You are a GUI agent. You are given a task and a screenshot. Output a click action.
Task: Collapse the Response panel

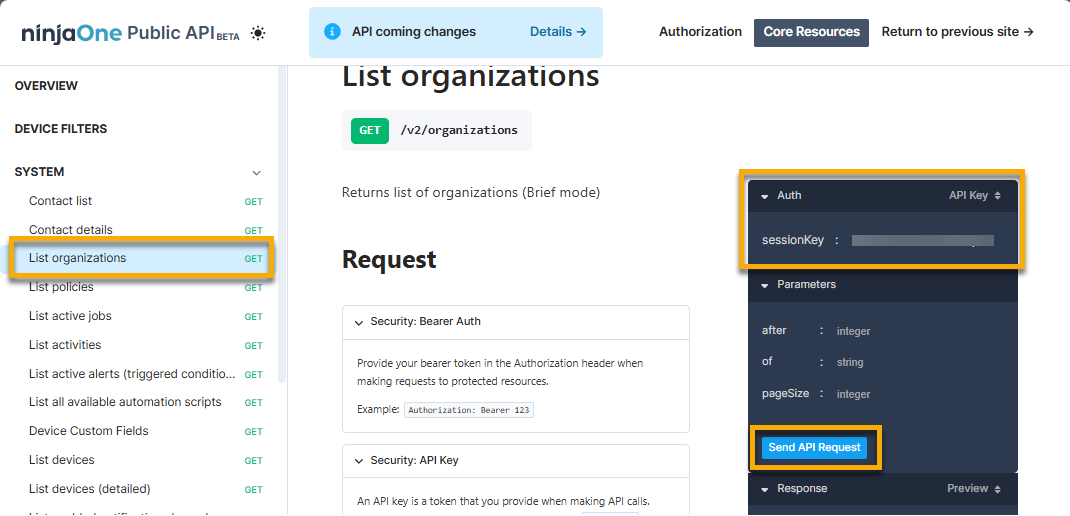click(x=764, y=489)
